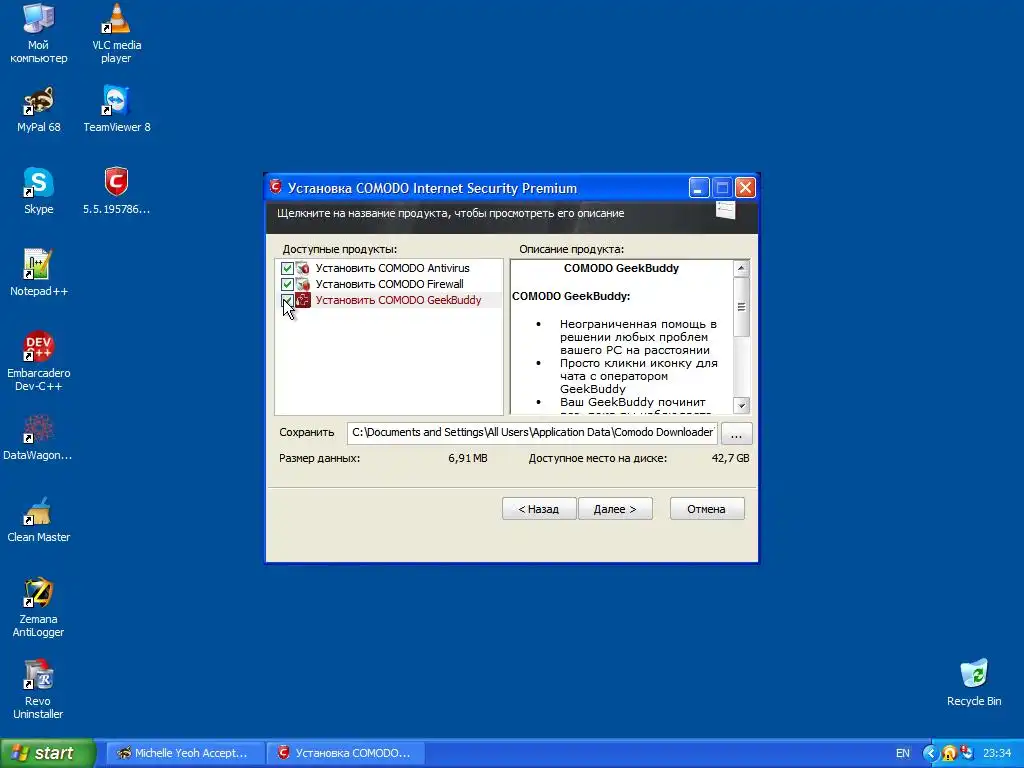Viewport: 1024px width, 768px height.
Task: Click the tray icon left of the clock
Action: pos(967,753)
